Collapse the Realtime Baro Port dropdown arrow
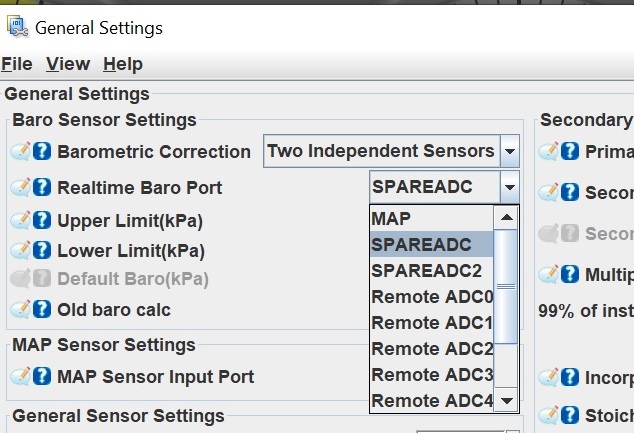The width and height of the screenshot is (634, 433). pos(509,187)
